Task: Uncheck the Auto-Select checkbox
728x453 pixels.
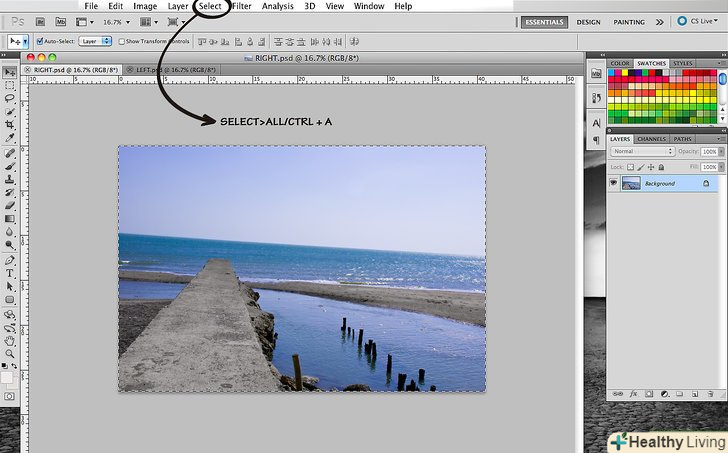Action: pos(40,42)
